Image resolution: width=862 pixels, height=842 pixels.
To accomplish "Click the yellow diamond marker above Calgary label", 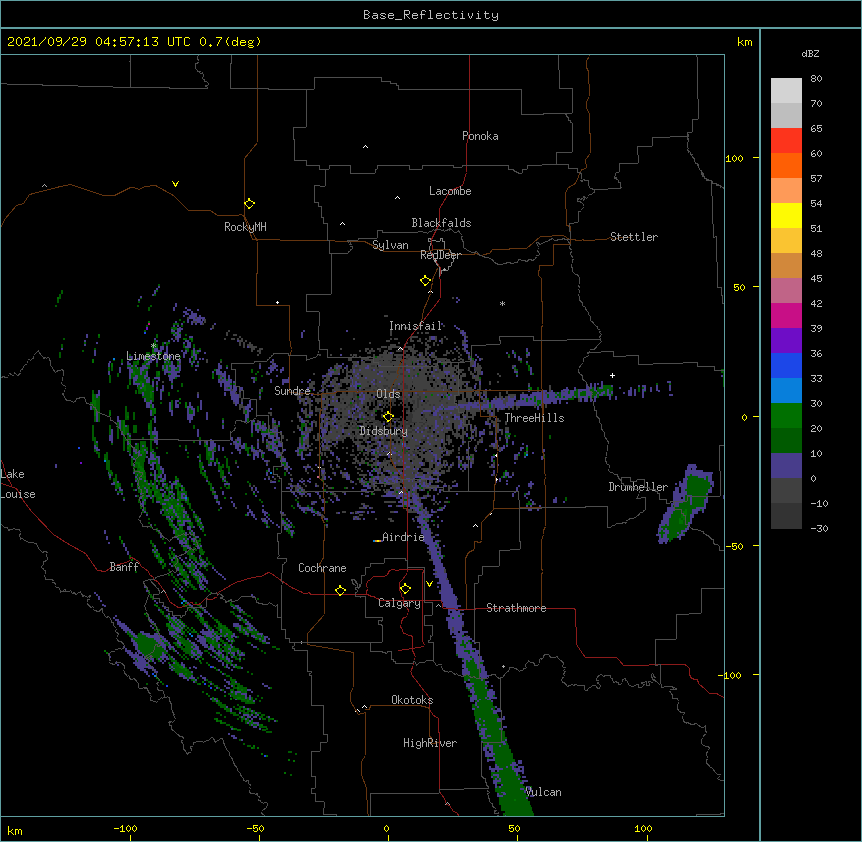I will [405, 589].
